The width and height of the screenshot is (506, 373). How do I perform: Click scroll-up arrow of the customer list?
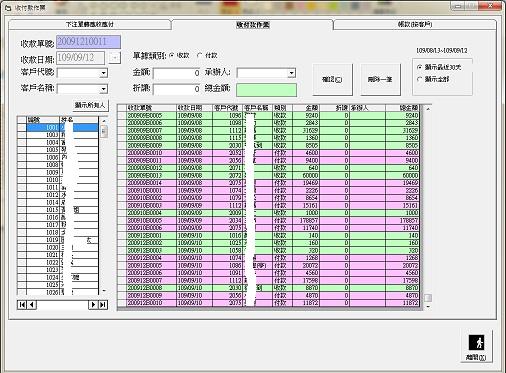point(104,120)
